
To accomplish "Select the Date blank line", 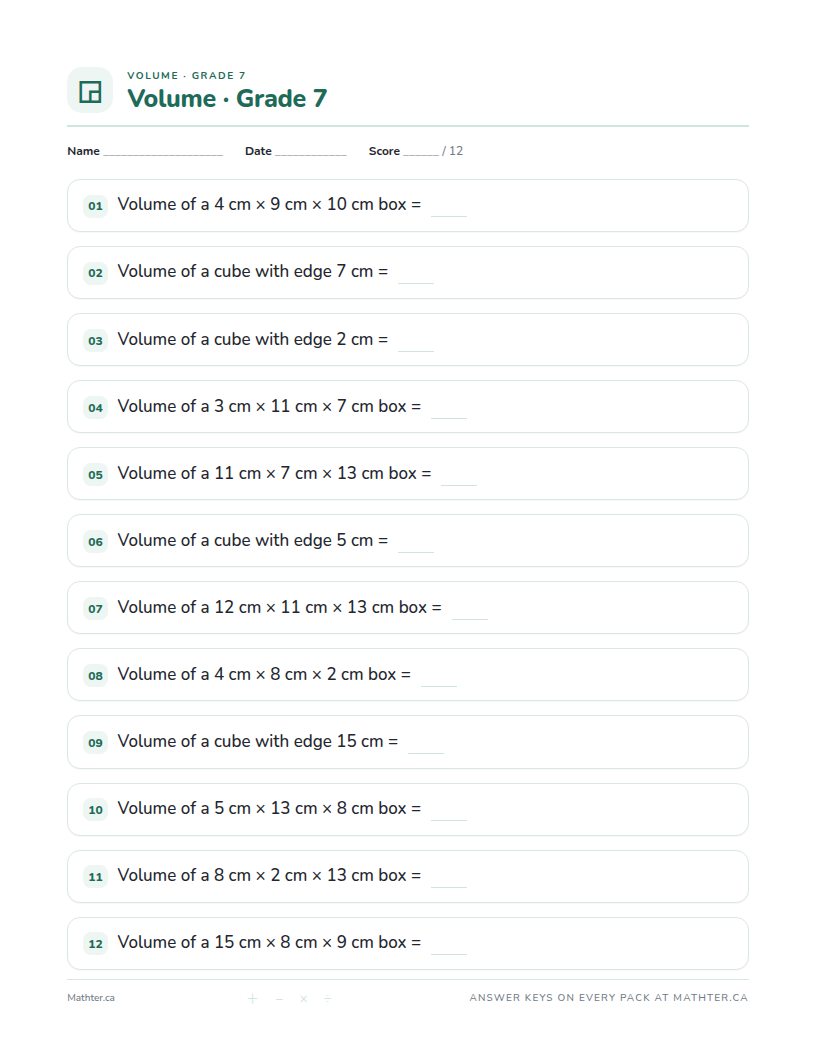I will pos(310,152).
